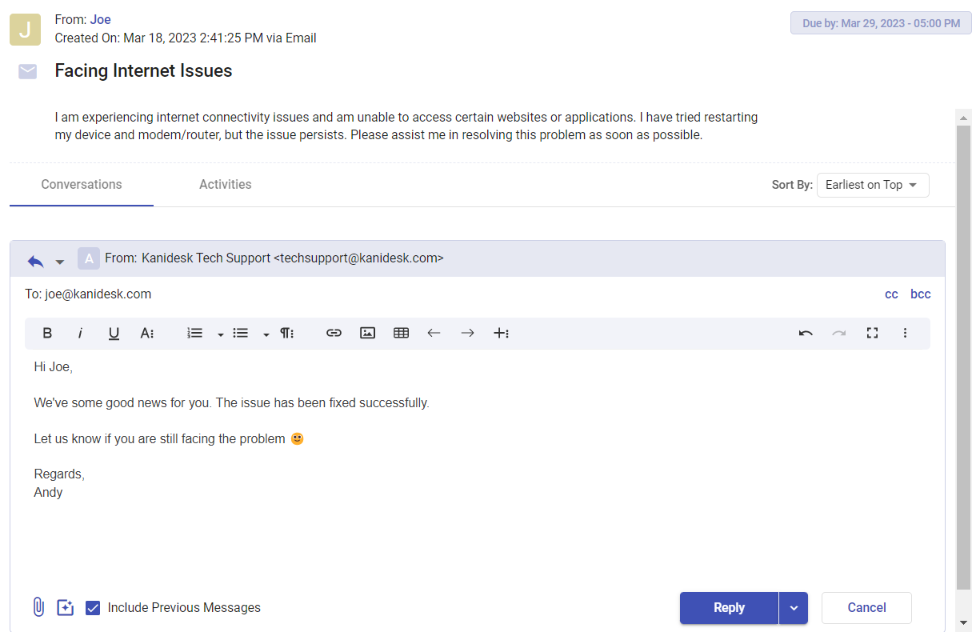
Task: Insert a table into the reply
Action: pos(401,333)
